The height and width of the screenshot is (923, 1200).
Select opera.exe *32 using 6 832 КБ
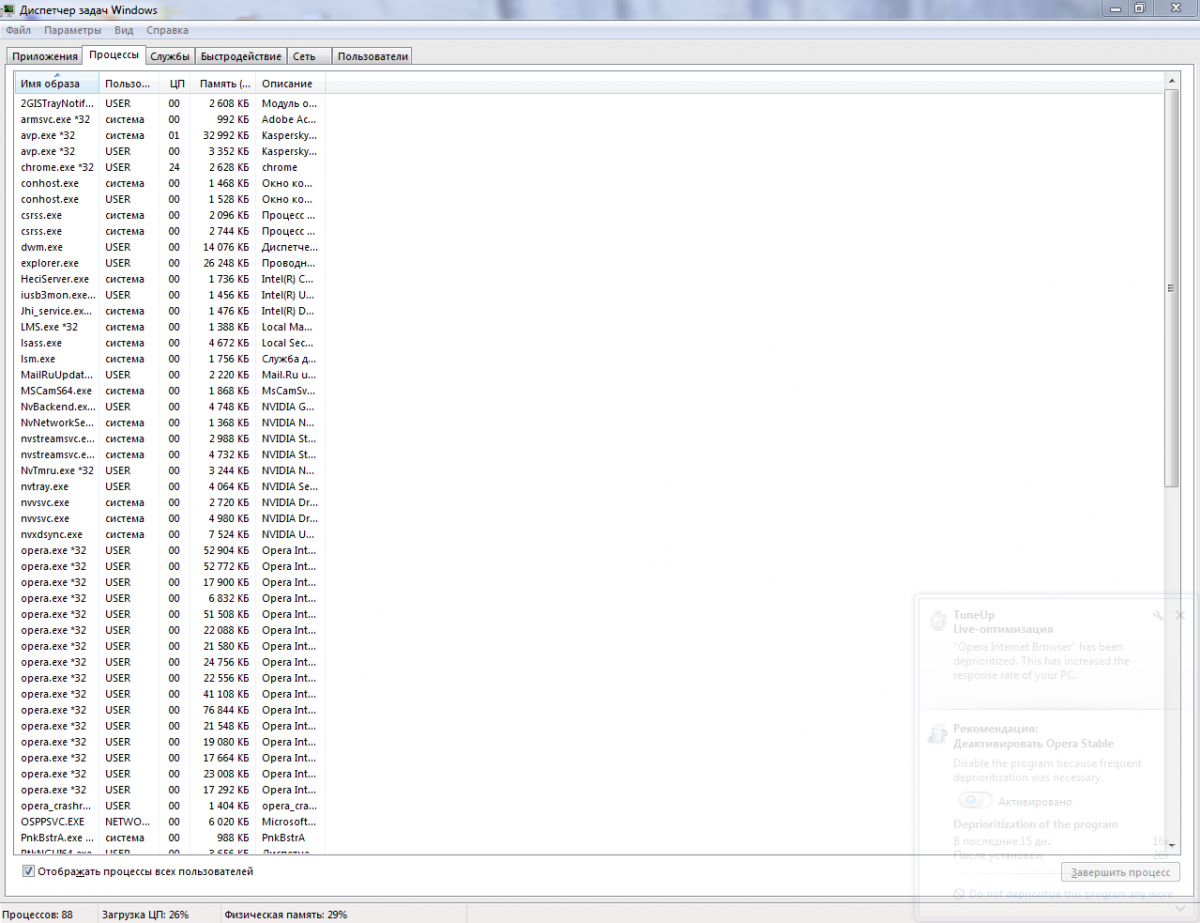point(170,598)
